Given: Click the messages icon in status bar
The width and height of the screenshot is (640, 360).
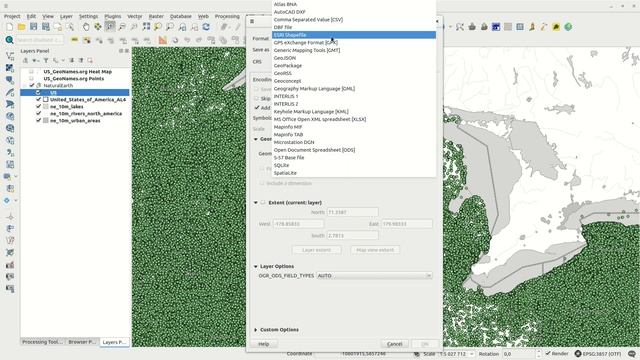Looking at the screenshot, I should tap(632, 354).
